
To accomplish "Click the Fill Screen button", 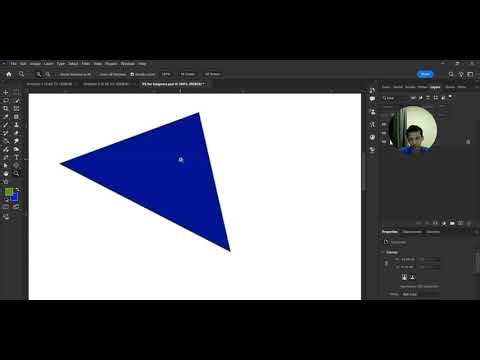I will click(x=213, y=74).
